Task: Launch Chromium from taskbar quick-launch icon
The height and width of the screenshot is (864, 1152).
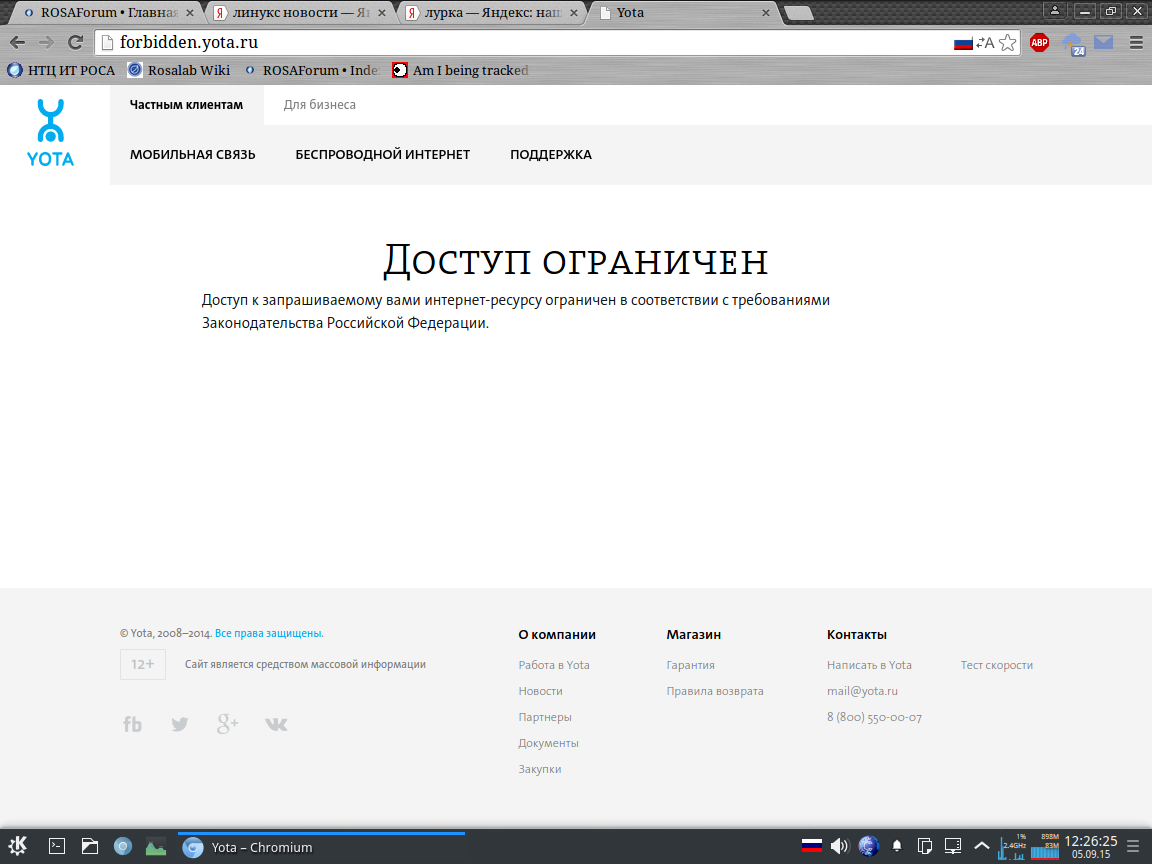Action: click(123, 846)
